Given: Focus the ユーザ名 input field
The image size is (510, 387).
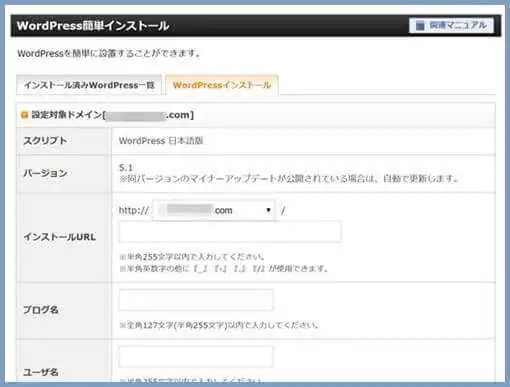Looking at the screenshot, I should tap(196, 357).
